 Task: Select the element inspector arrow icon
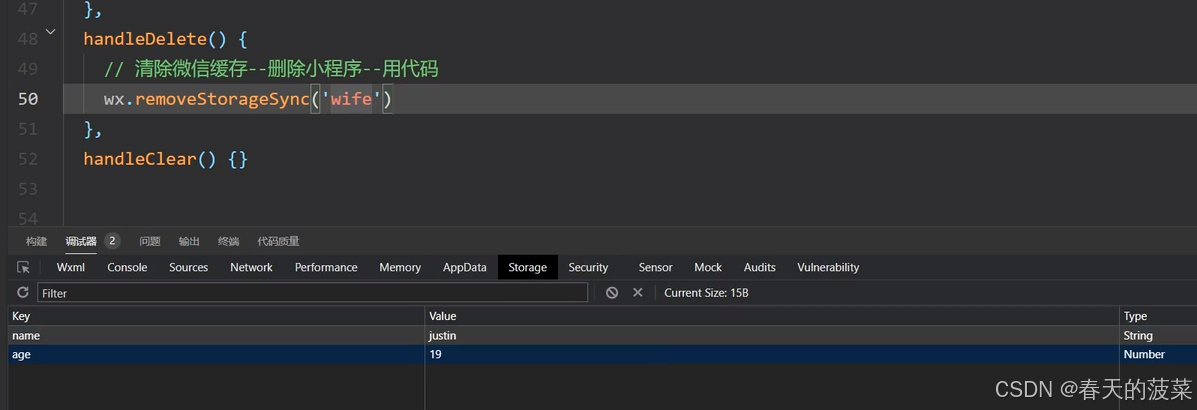pyautogui.click(x=24, y=267)
